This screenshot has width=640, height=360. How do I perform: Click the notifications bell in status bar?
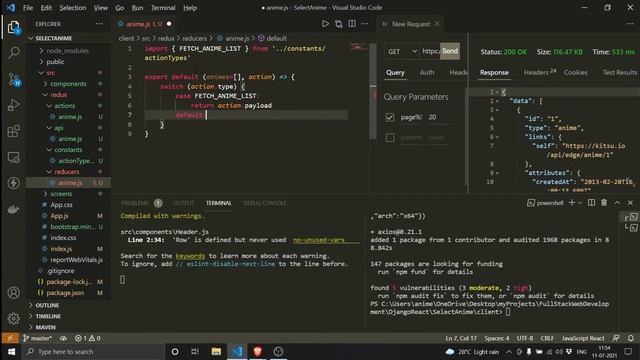coord(631,338)
